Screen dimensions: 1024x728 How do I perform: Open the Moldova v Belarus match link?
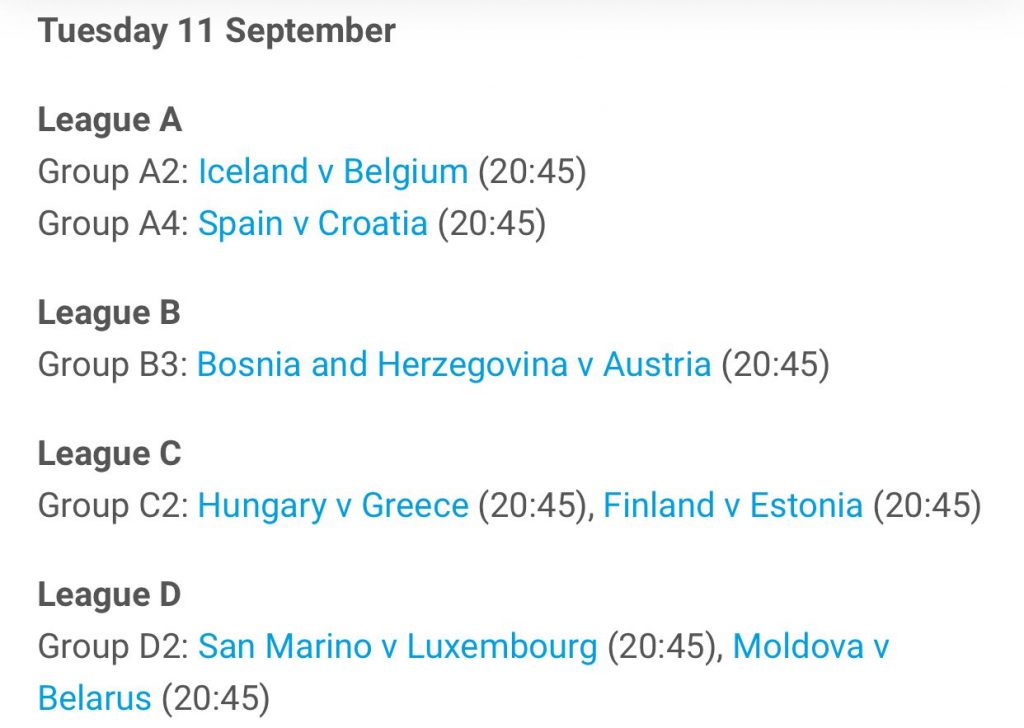(x=810, y=646)
